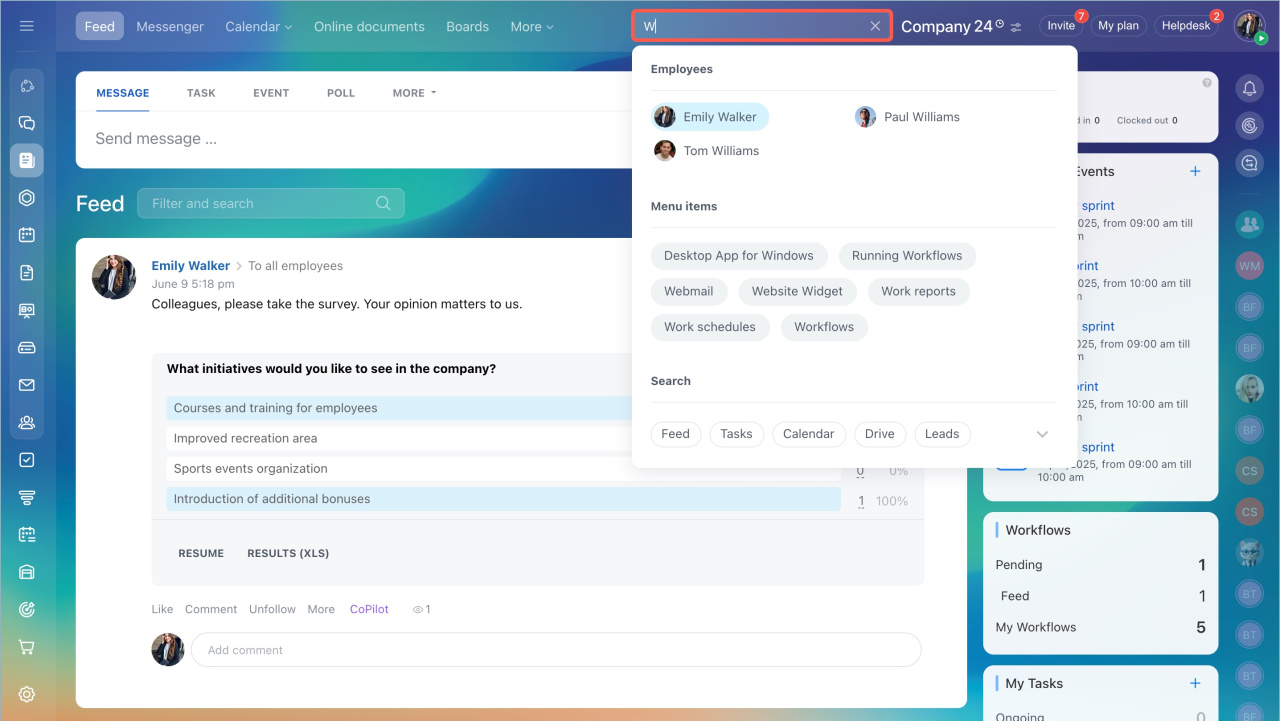Search within Drive category
1280x721 pixels.
[x=880, y=434]
